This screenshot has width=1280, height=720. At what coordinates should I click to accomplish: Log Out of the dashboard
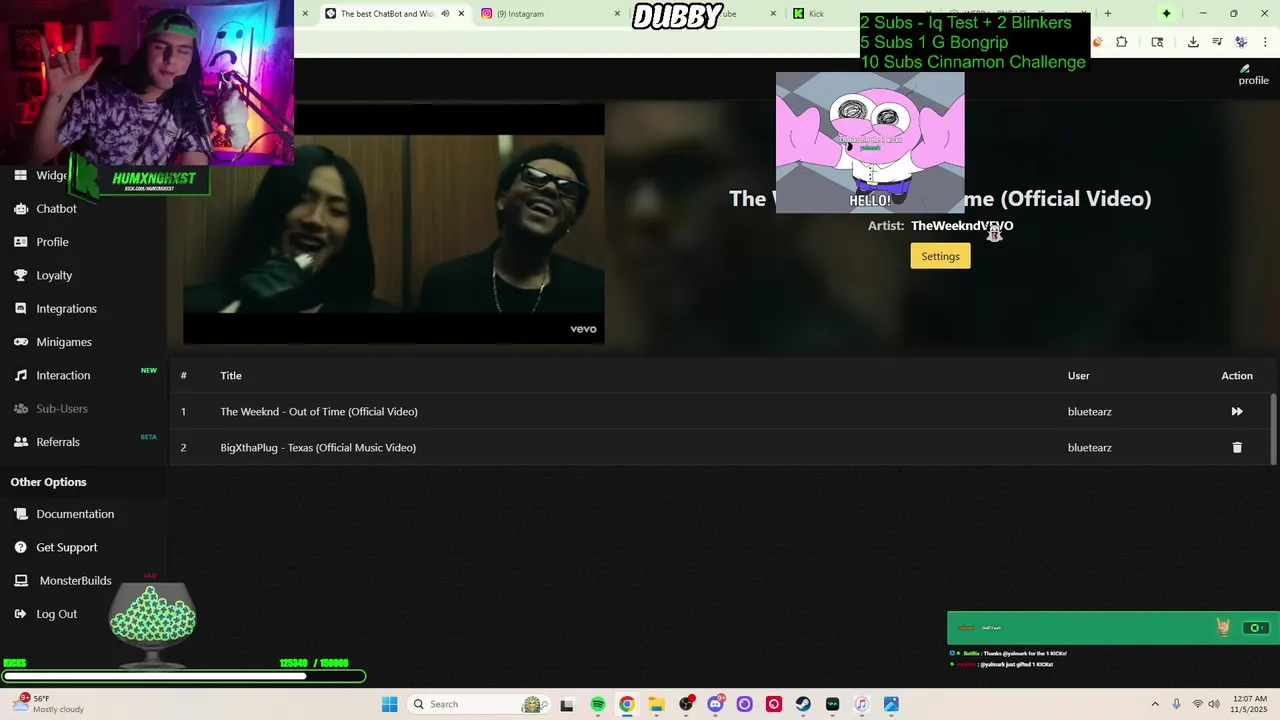point(56,614)
